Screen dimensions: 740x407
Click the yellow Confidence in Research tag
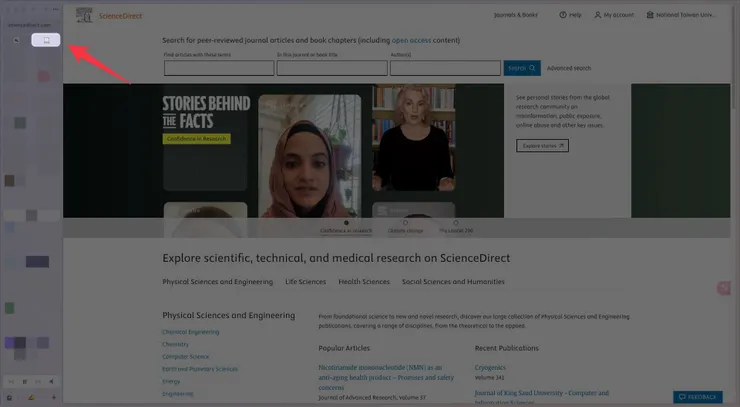point(197,139)
